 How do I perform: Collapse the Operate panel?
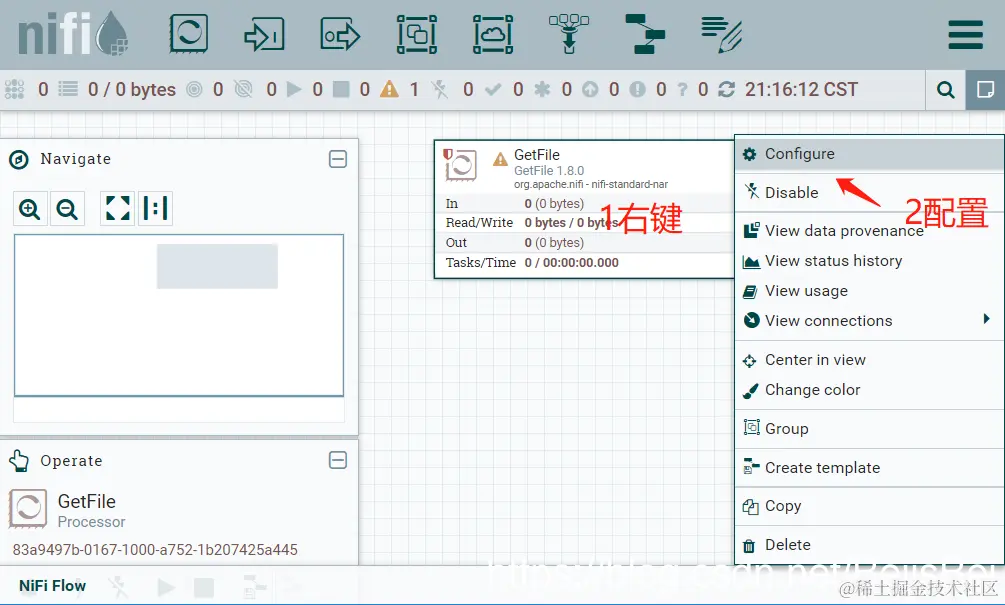[x=338, y=460]
